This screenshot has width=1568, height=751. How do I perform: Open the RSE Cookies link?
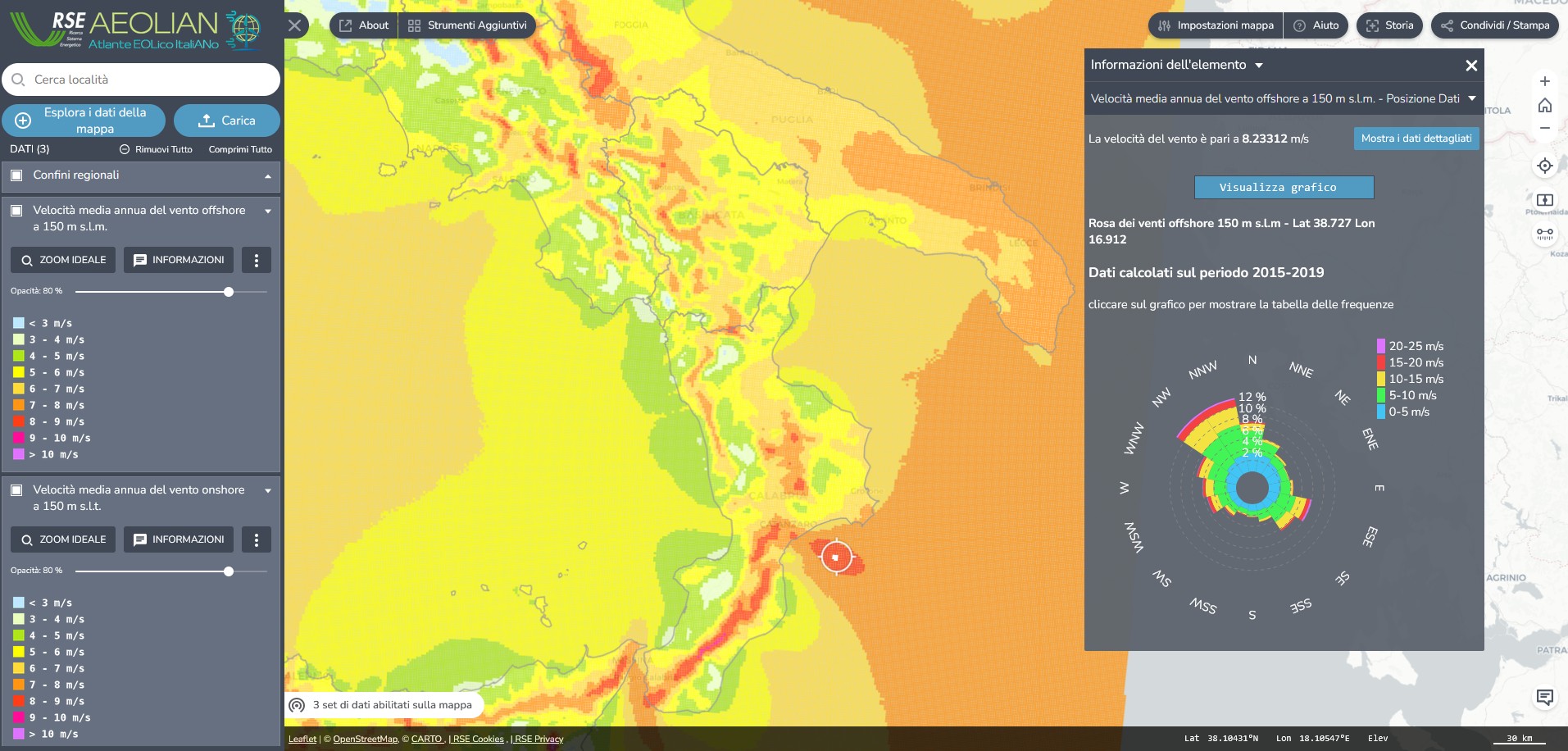(478, 739)
